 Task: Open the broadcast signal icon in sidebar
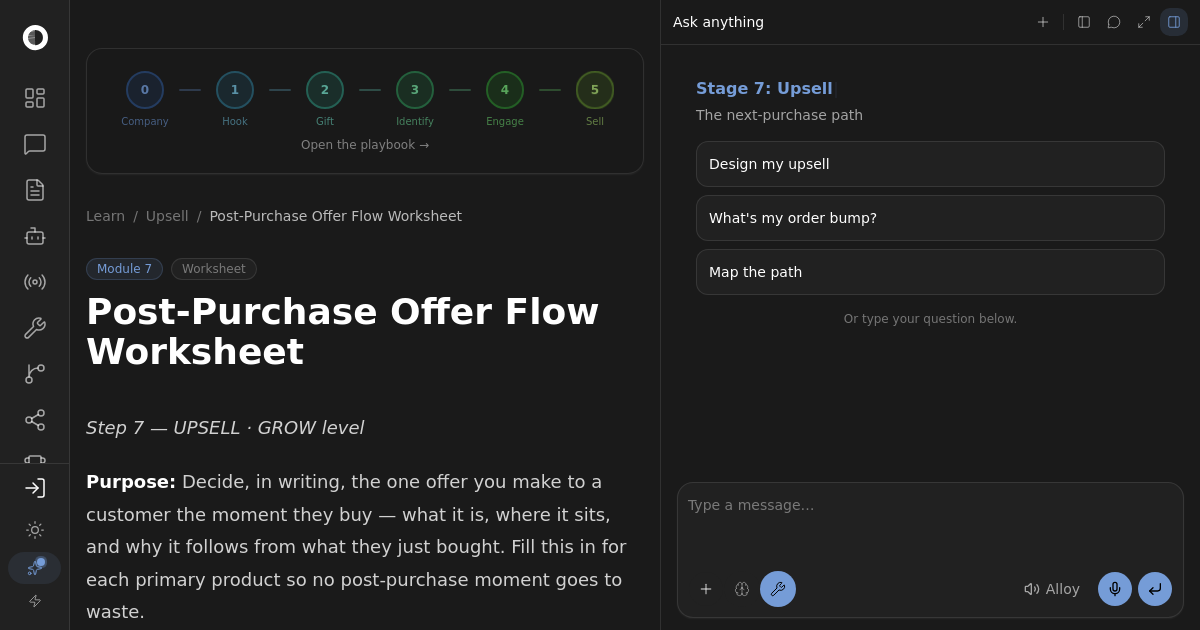(35, 282)
